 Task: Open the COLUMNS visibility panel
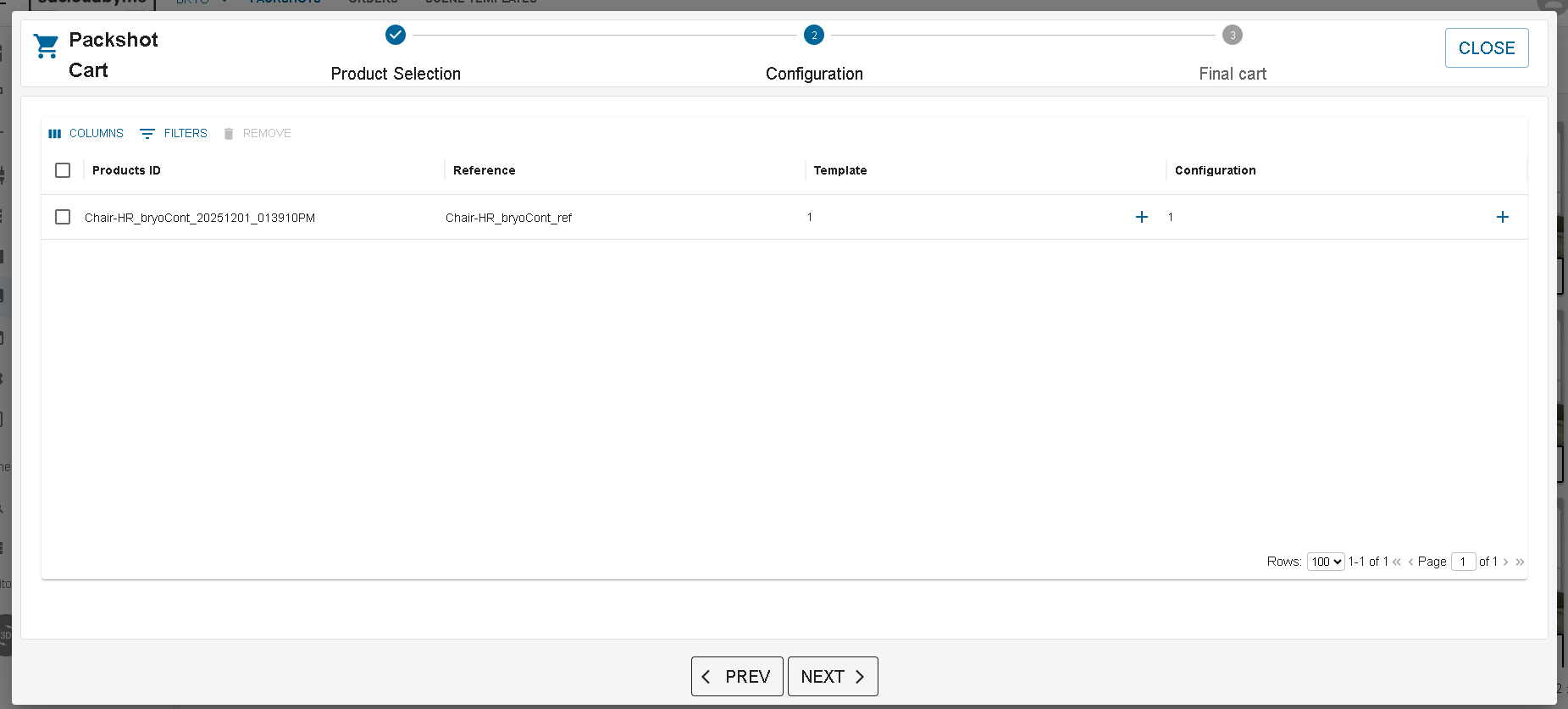point(86,133)
